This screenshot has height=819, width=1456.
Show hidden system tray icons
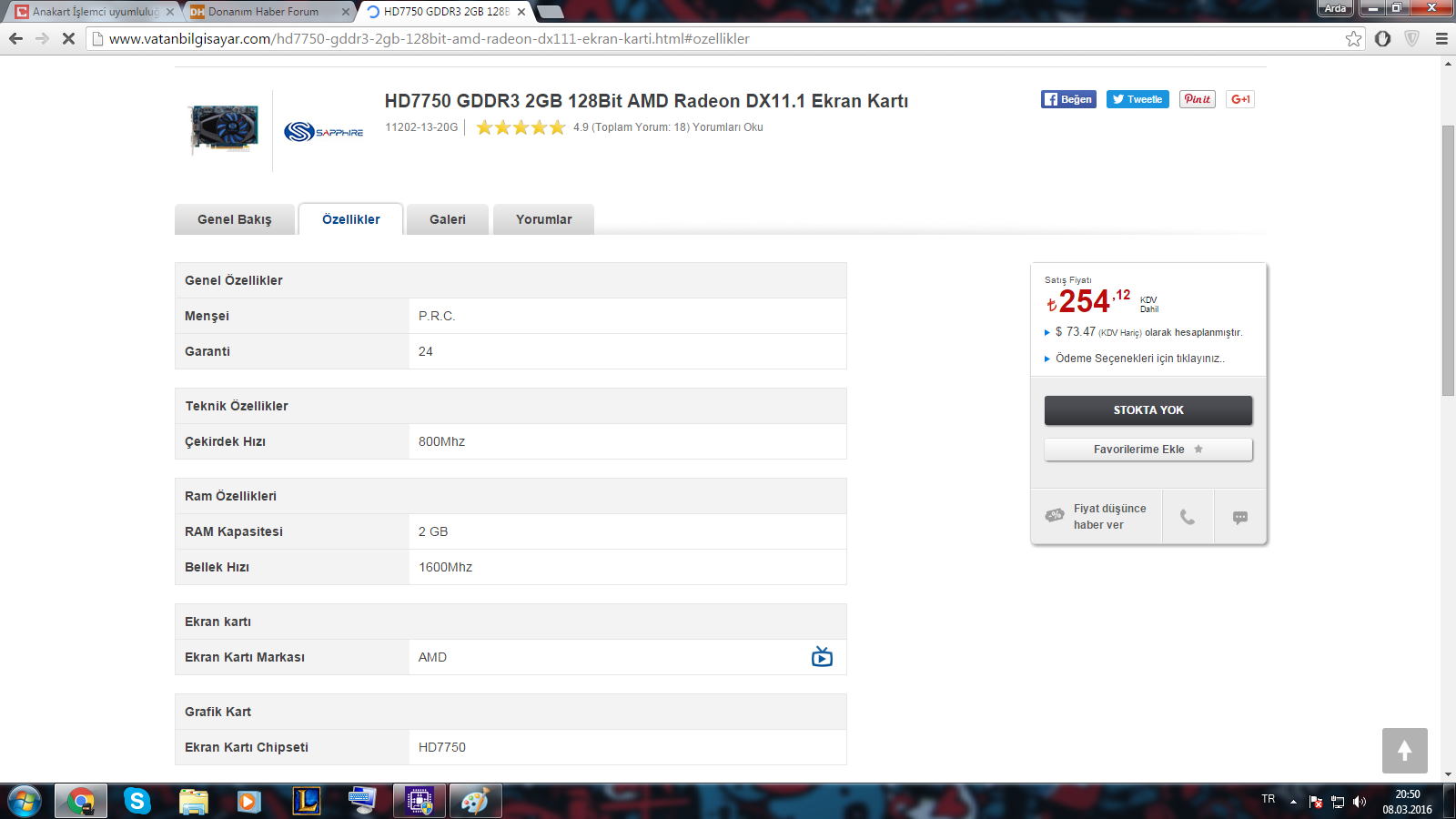click(x=1293, y=802)
